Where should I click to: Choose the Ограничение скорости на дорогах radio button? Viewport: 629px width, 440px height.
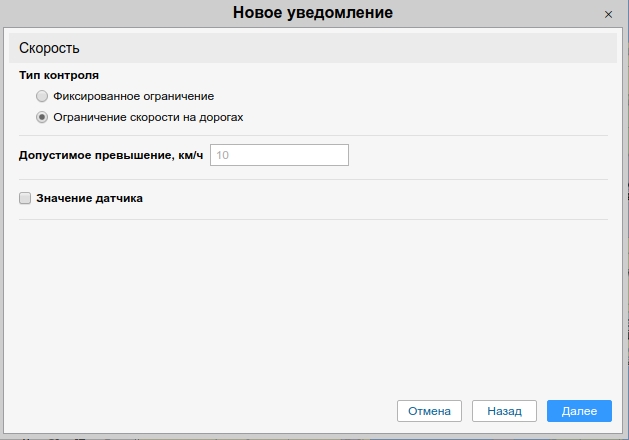click(41, 117)
